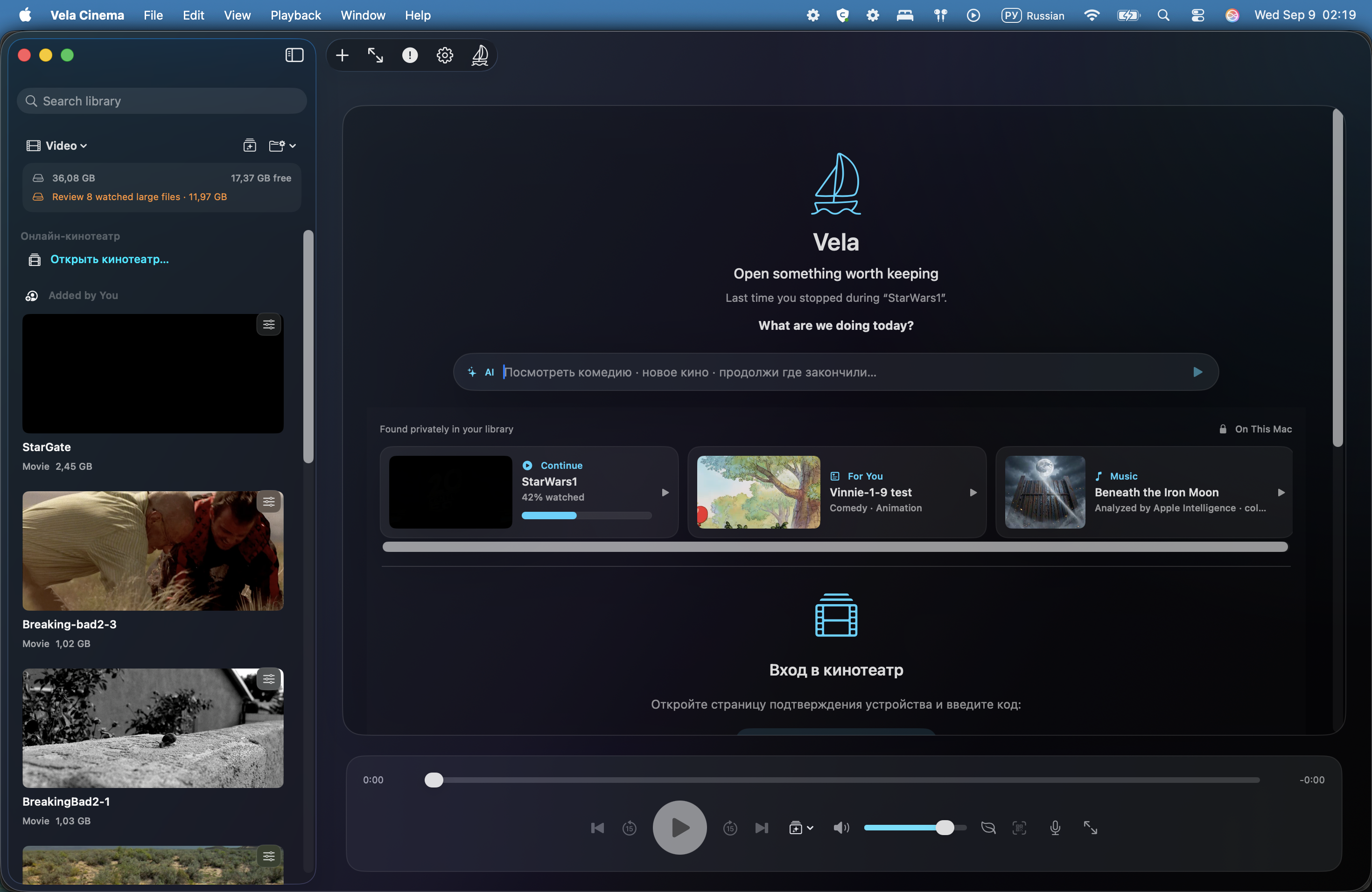Click the battery status icon
Screen dimensions: 1372x892
(1128, 15)
